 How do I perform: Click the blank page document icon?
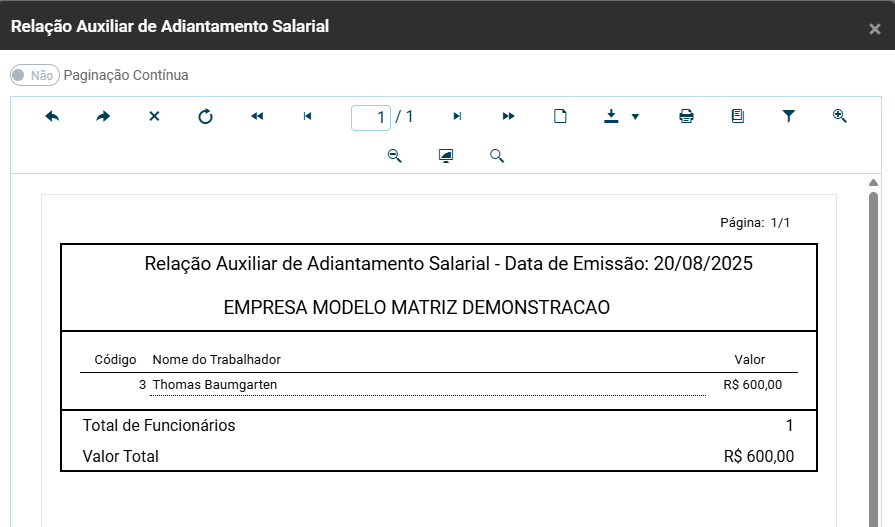coord(560,117)
